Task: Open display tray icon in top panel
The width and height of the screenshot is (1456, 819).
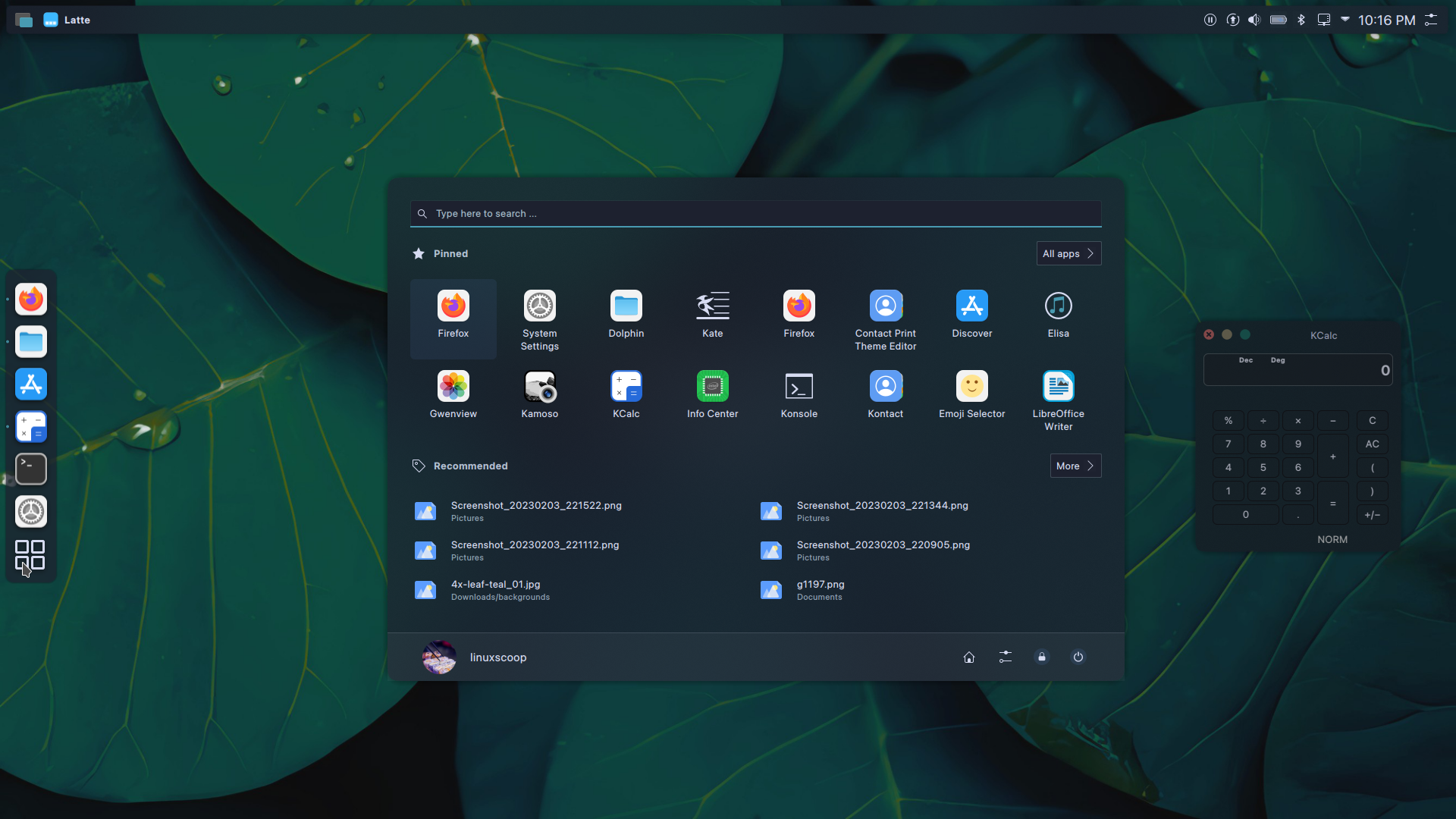Action: (1324, 20)
